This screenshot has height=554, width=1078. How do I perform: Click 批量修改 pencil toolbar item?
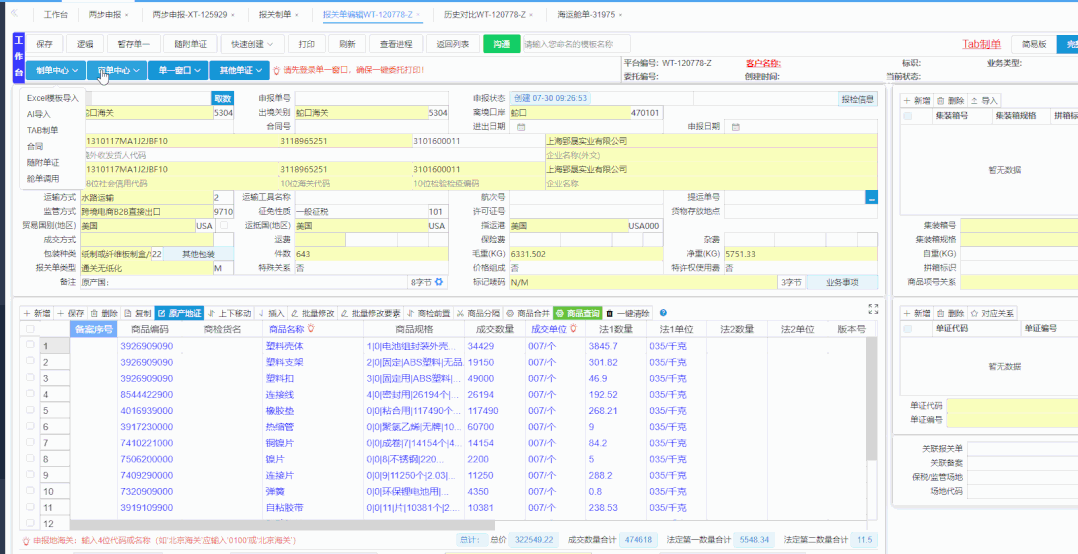pyautogui.click(x=313, y=313)
